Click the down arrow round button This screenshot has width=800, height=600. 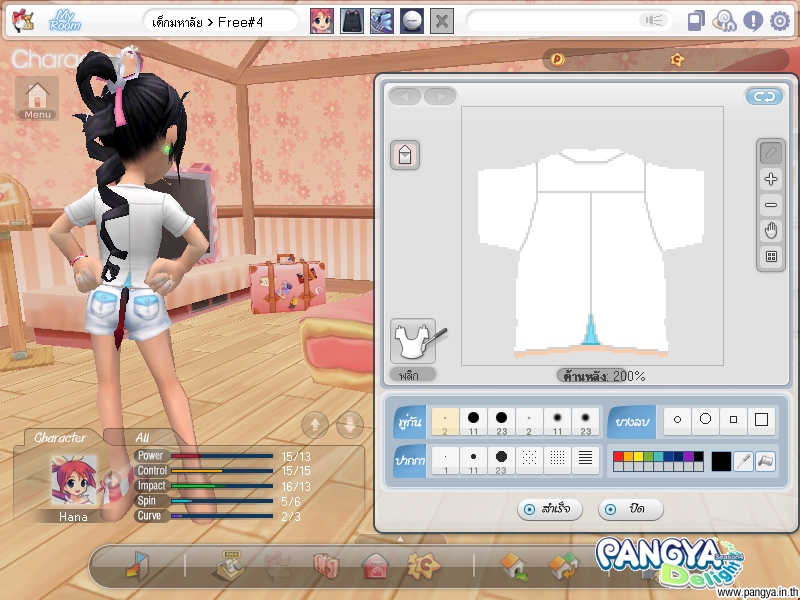350,424
